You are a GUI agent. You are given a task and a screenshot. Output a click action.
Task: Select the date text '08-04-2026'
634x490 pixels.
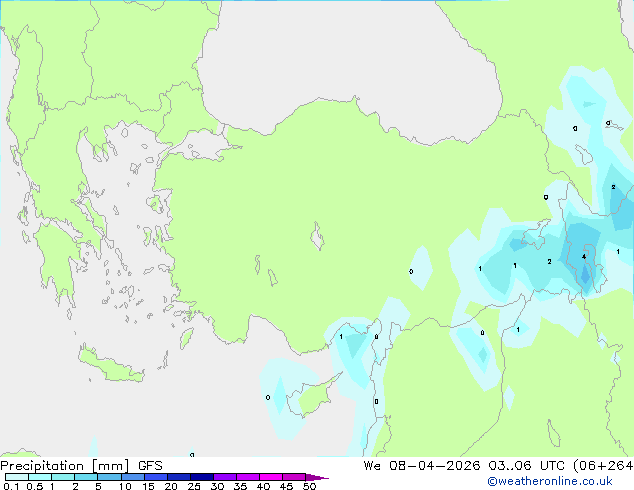(435, 466)
